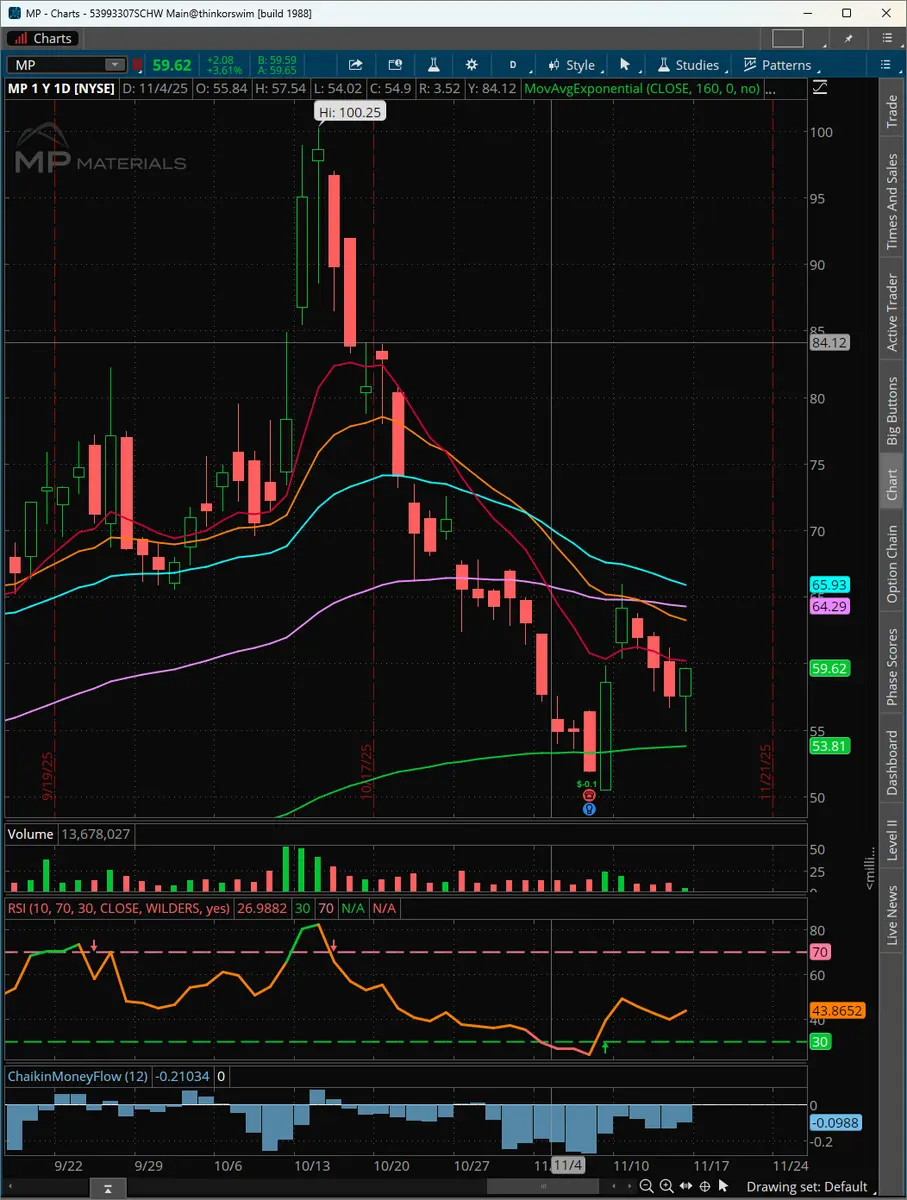Click the collapse up-arrow tab at bottom
907x1200 pixels.
pos(106,1188)
